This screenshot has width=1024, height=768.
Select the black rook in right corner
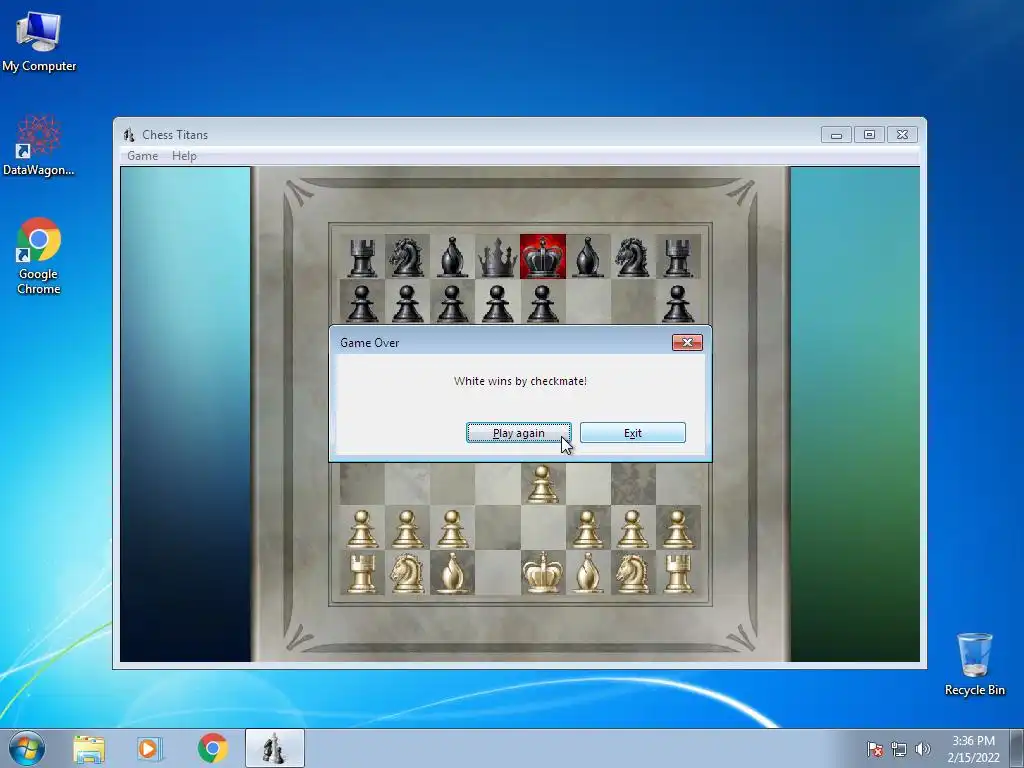[x=678, y=257]
